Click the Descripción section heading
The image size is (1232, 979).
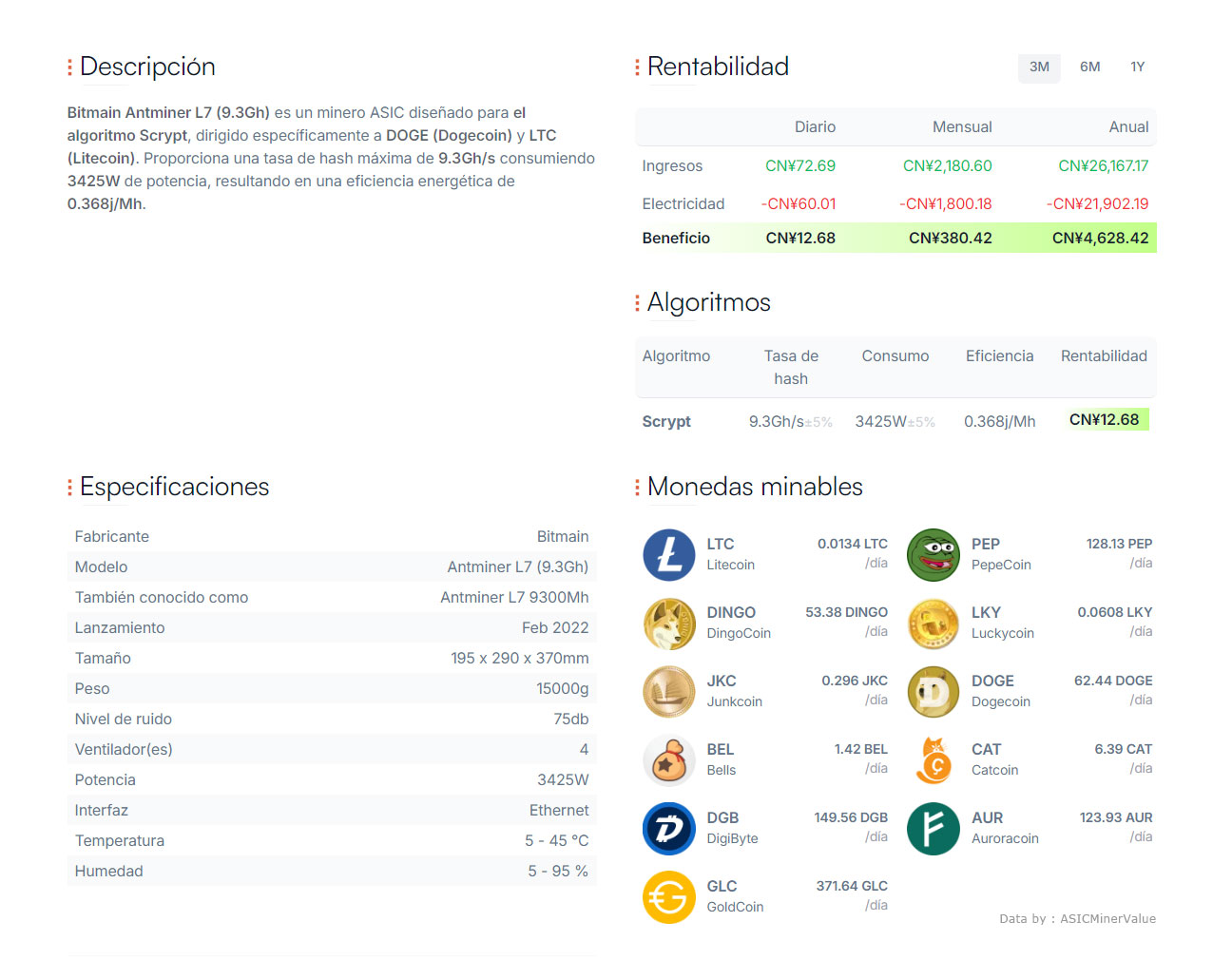(147, 67)
